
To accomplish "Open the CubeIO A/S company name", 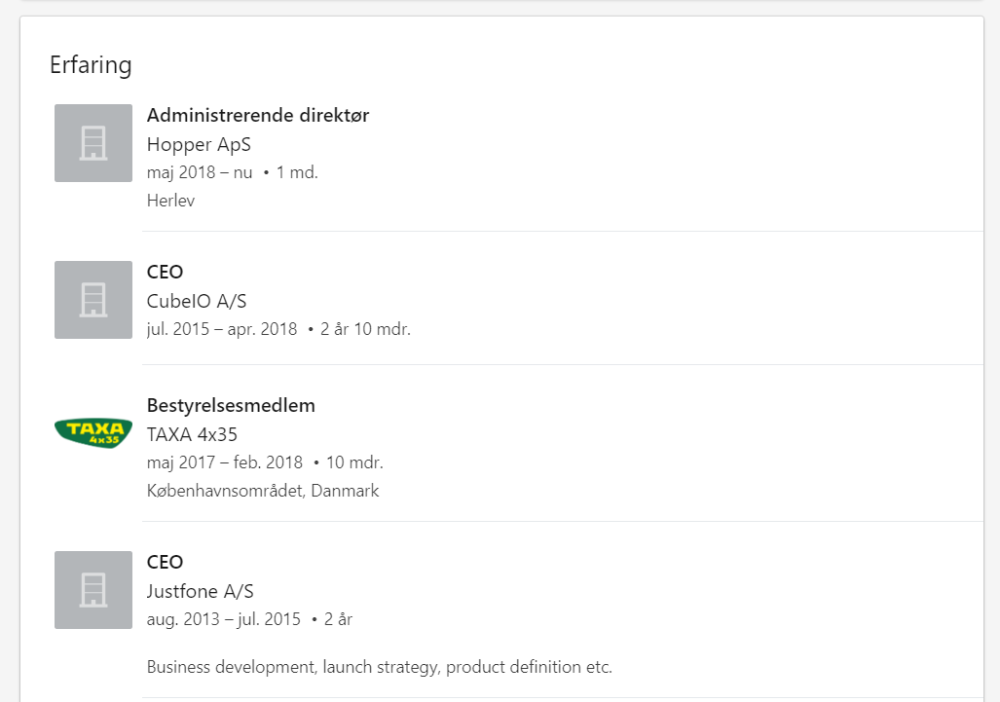I will [x=197, y=301].
